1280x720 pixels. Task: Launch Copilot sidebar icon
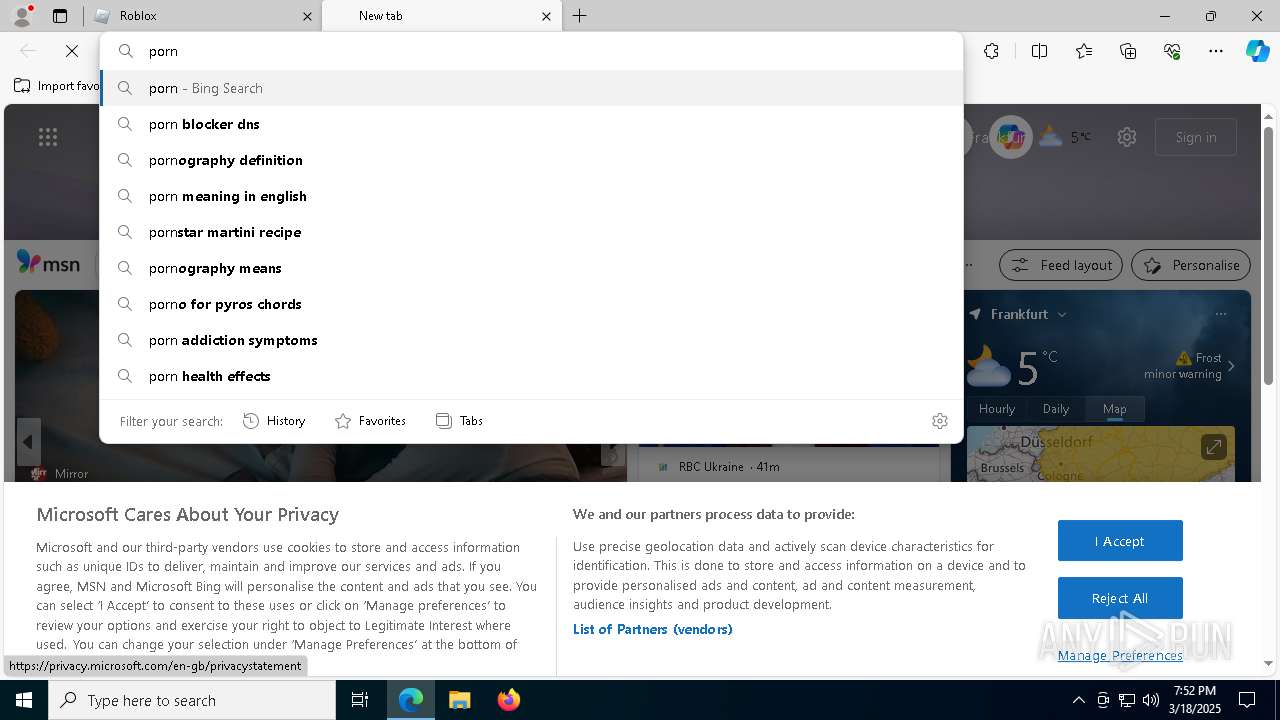pyautogui.click(x=1257, y=51)
